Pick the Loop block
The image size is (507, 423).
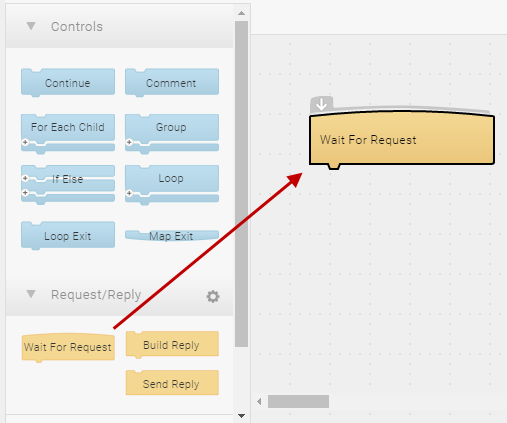click(172, 184)
